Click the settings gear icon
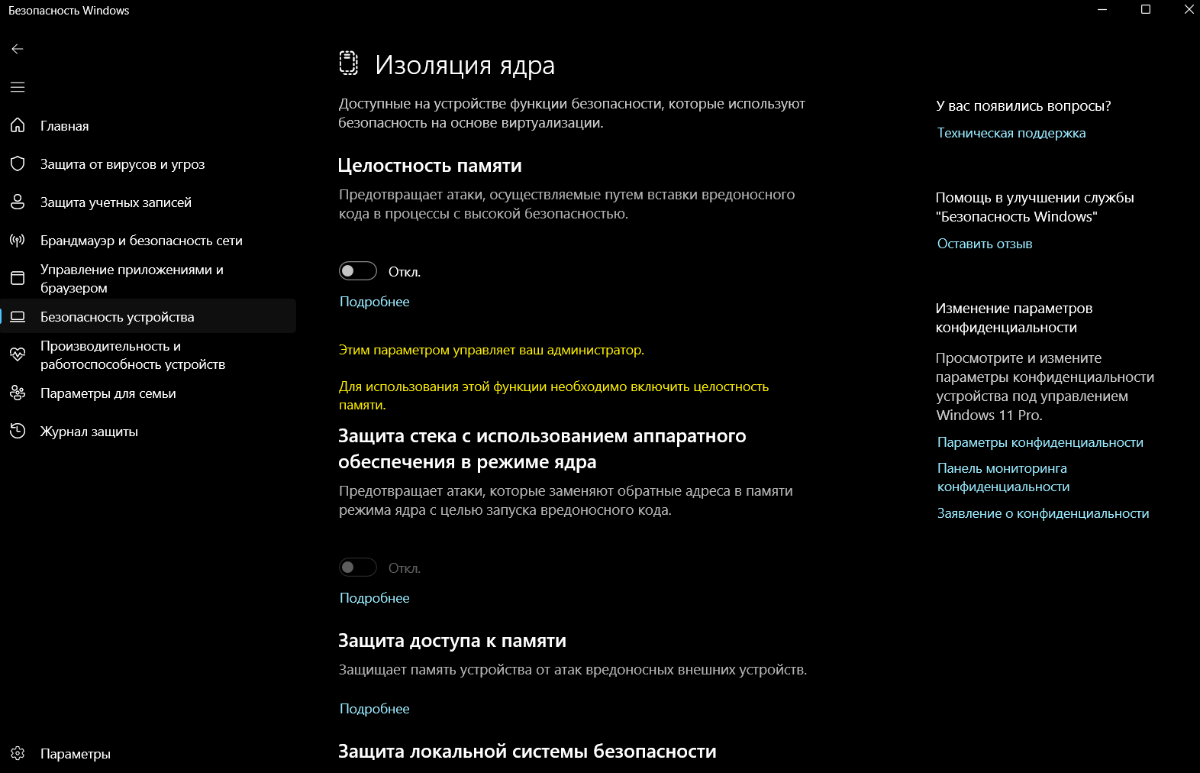The image size is (1200, 773). 17,753
